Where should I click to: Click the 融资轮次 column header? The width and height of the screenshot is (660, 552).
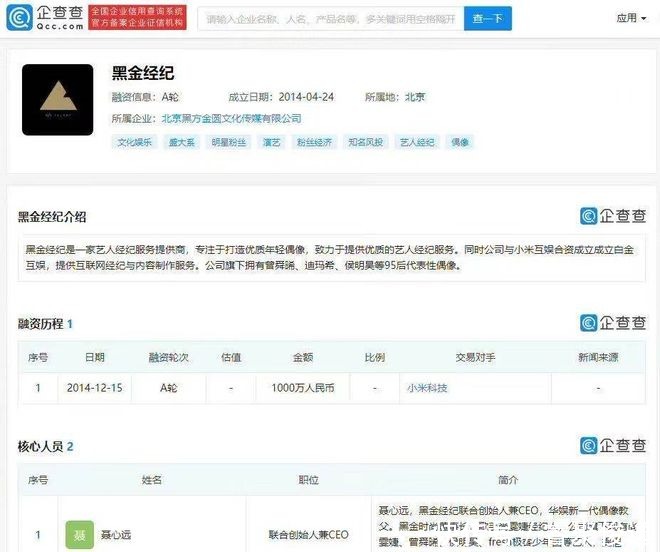tap(168, 357)
